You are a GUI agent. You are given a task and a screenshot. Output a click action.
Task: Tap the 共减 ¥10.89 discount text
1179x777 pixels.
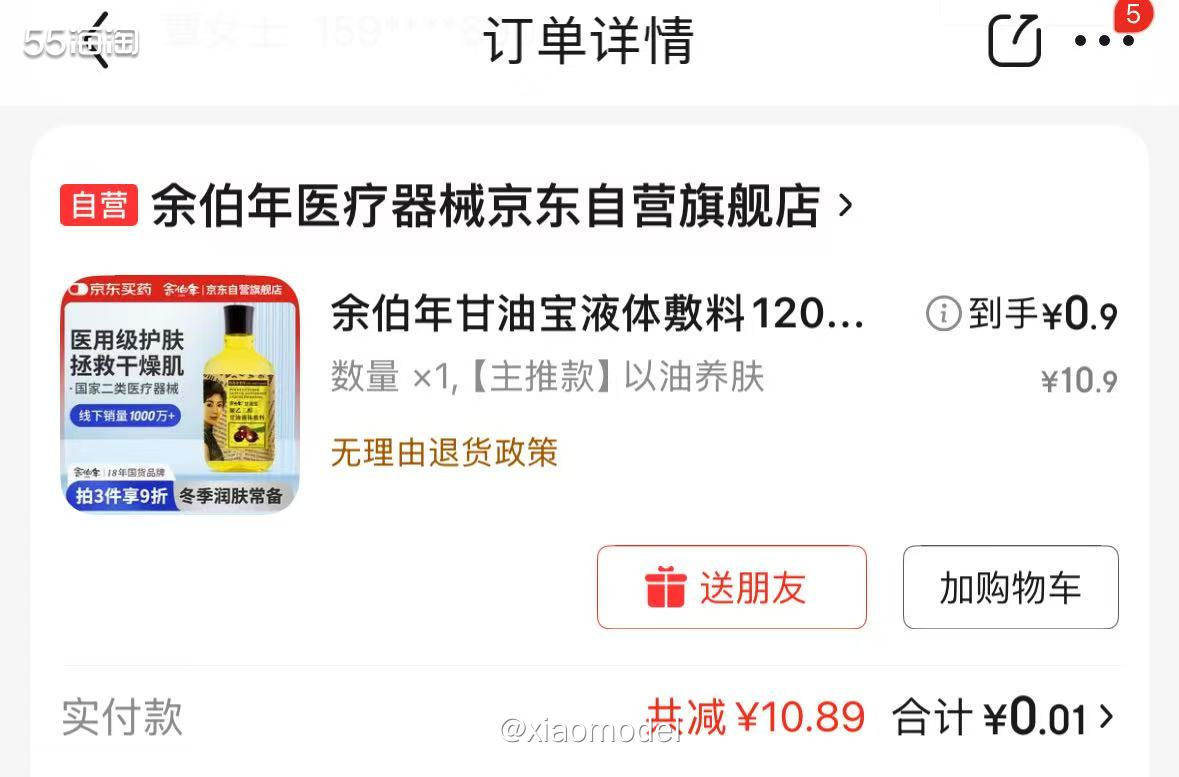pos(756,716)
